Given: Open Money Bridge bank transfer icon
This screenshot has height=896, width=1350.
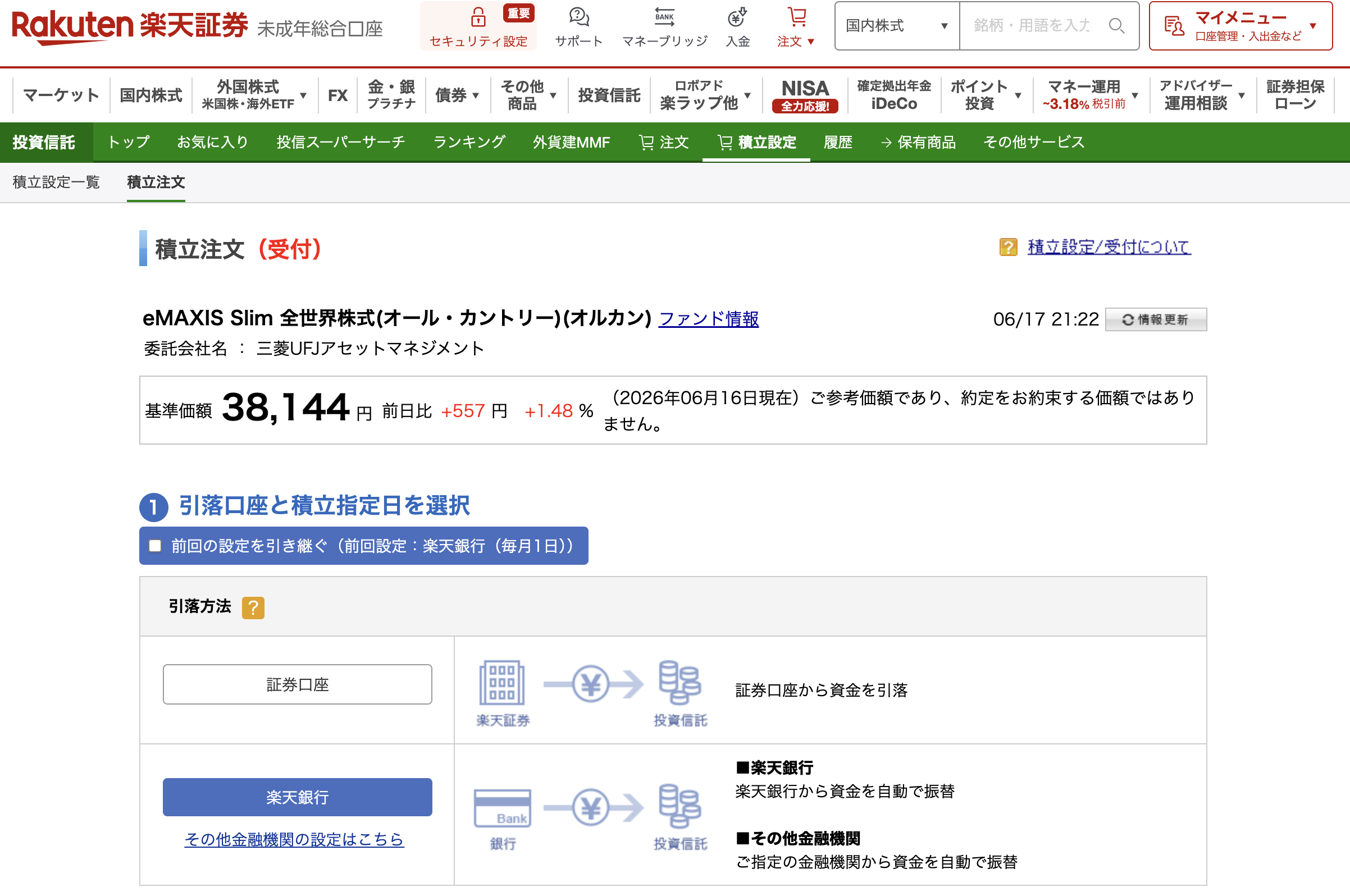Looking at the screenshot, I should pos(664,17).
